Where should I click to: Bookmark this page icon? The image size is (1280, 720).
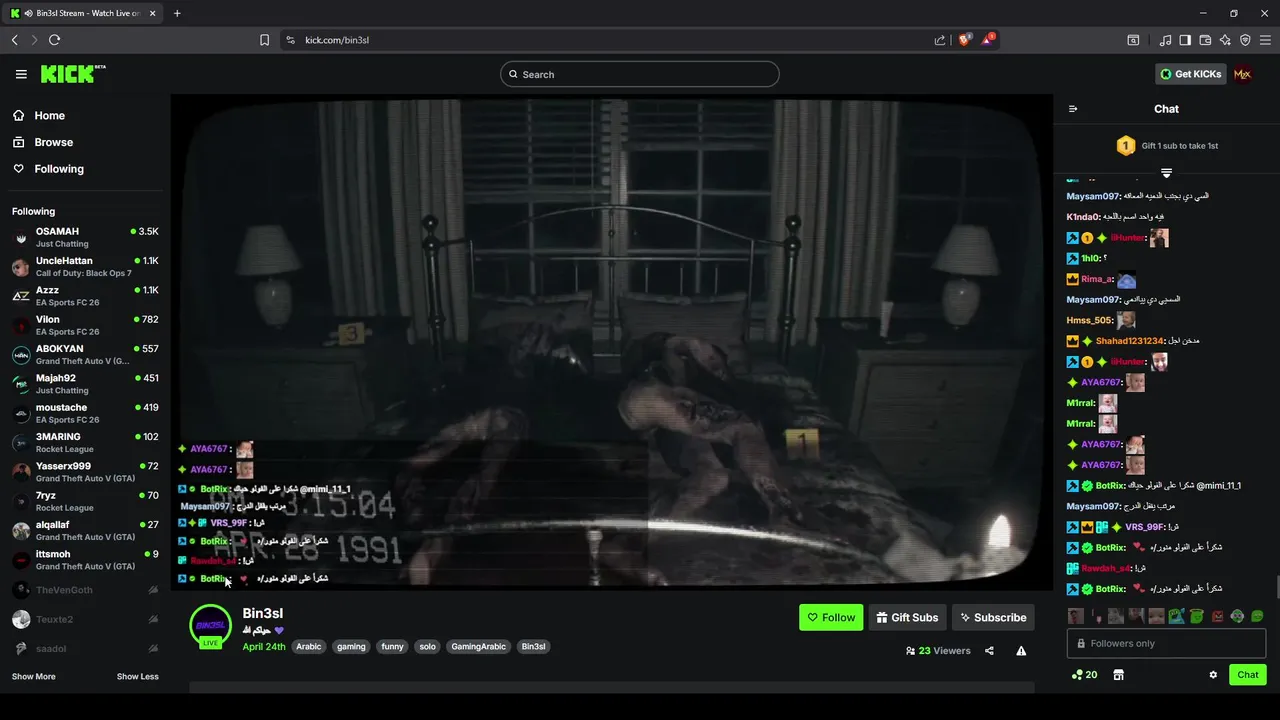coord(264,40)
